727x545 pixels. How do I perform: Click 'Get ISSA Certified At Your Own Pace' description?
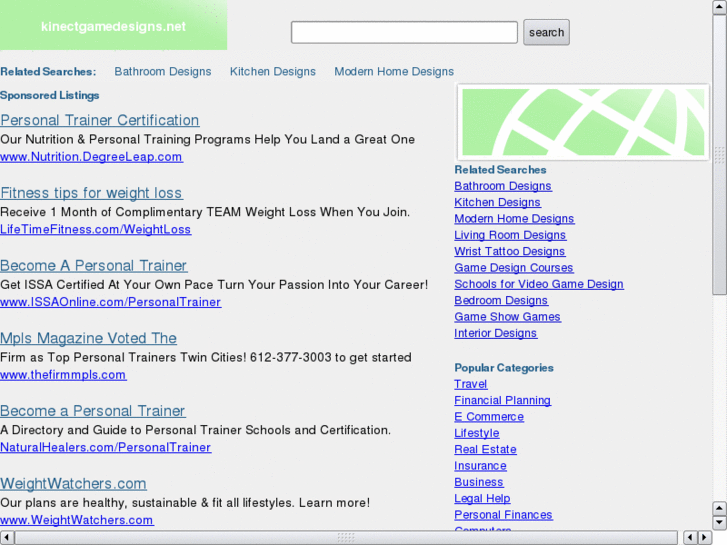click(214, 285)
